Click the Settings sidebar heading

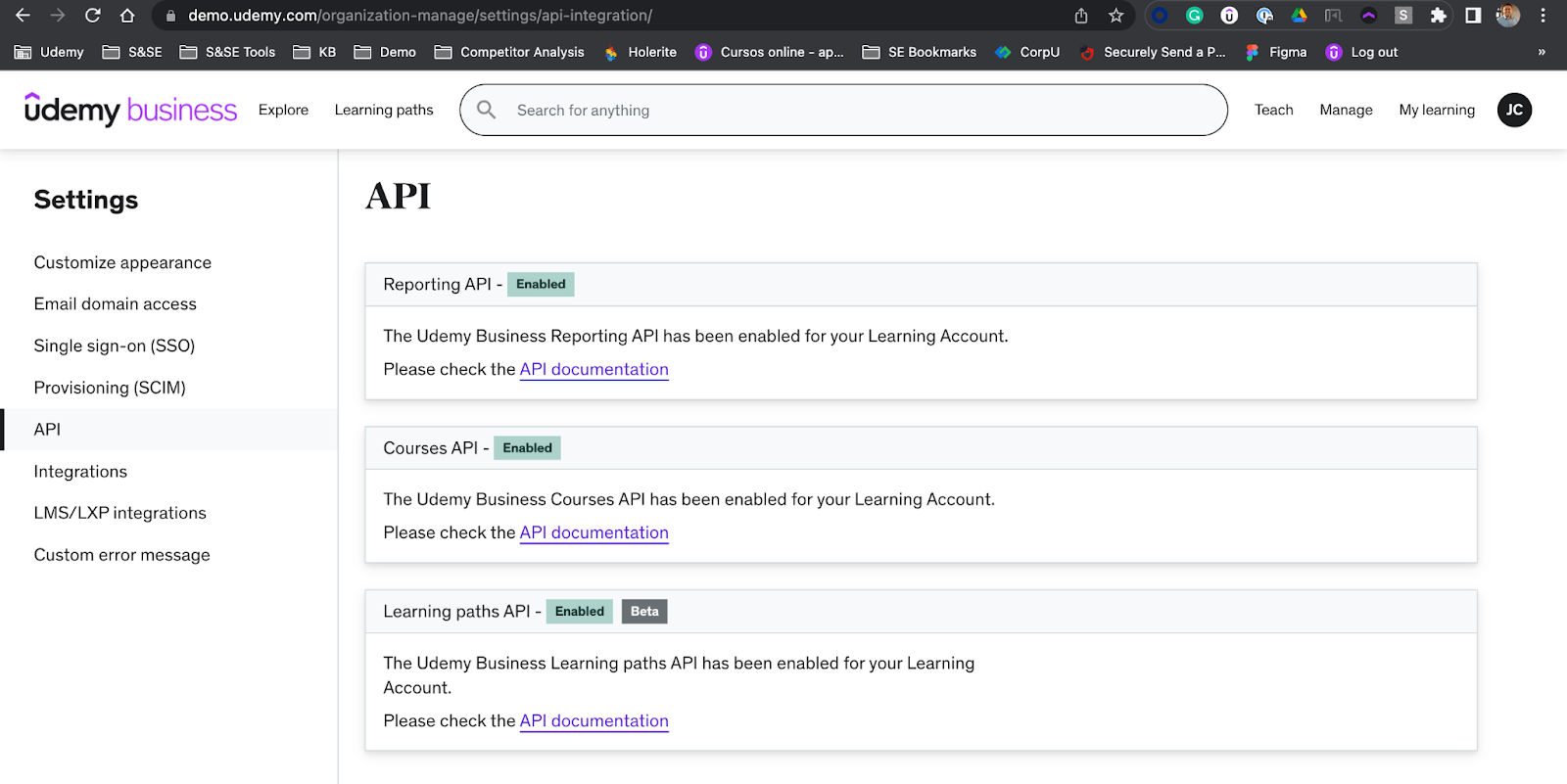(x=86, y=200)
